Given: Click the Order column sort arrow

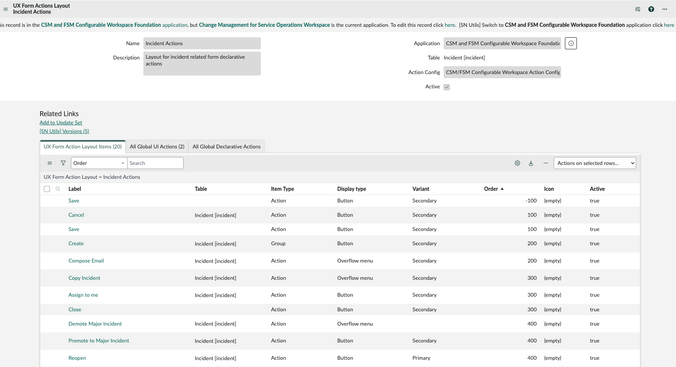Looking at the screenshot, I should pos(502,189).
